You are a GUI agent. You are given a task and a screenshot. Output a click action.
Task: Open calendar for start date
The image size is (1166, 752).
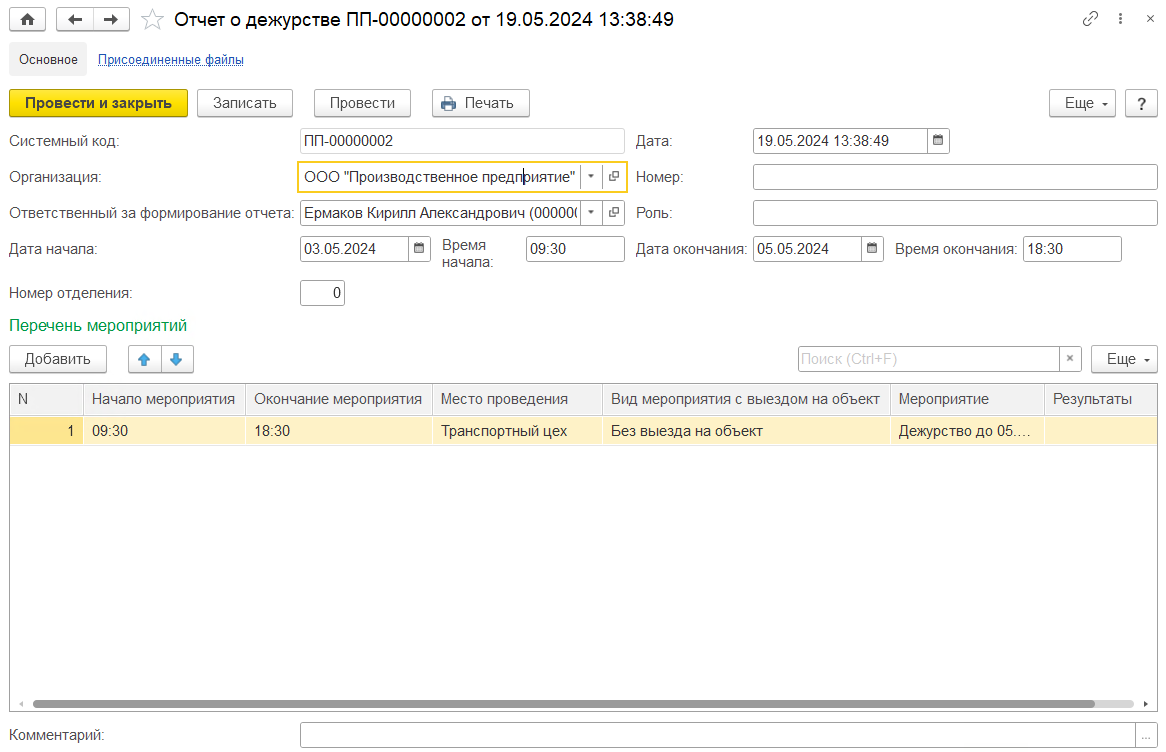(421, 249)
